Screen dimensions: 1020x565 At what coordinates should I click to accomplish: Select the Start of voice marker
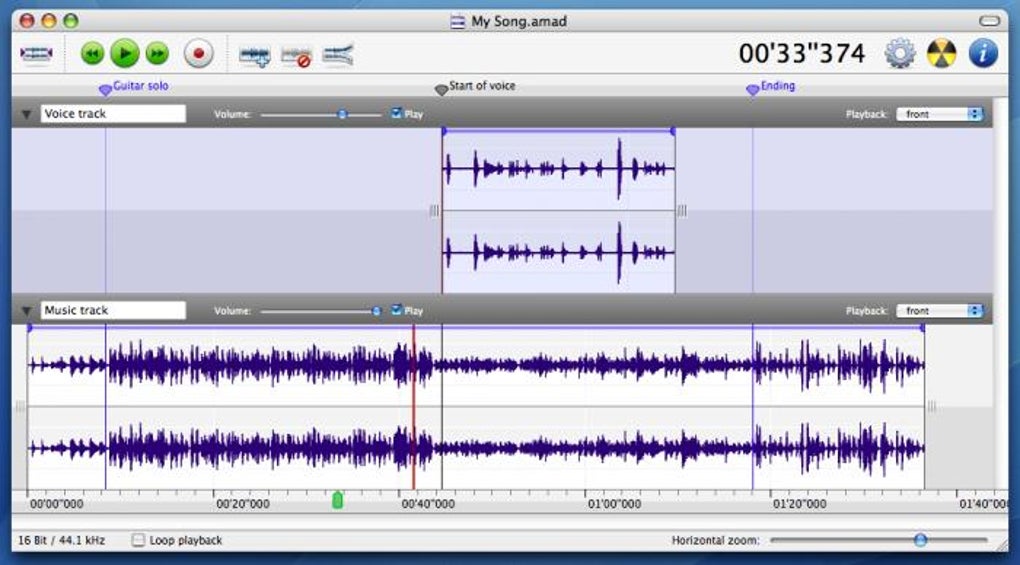441,90
